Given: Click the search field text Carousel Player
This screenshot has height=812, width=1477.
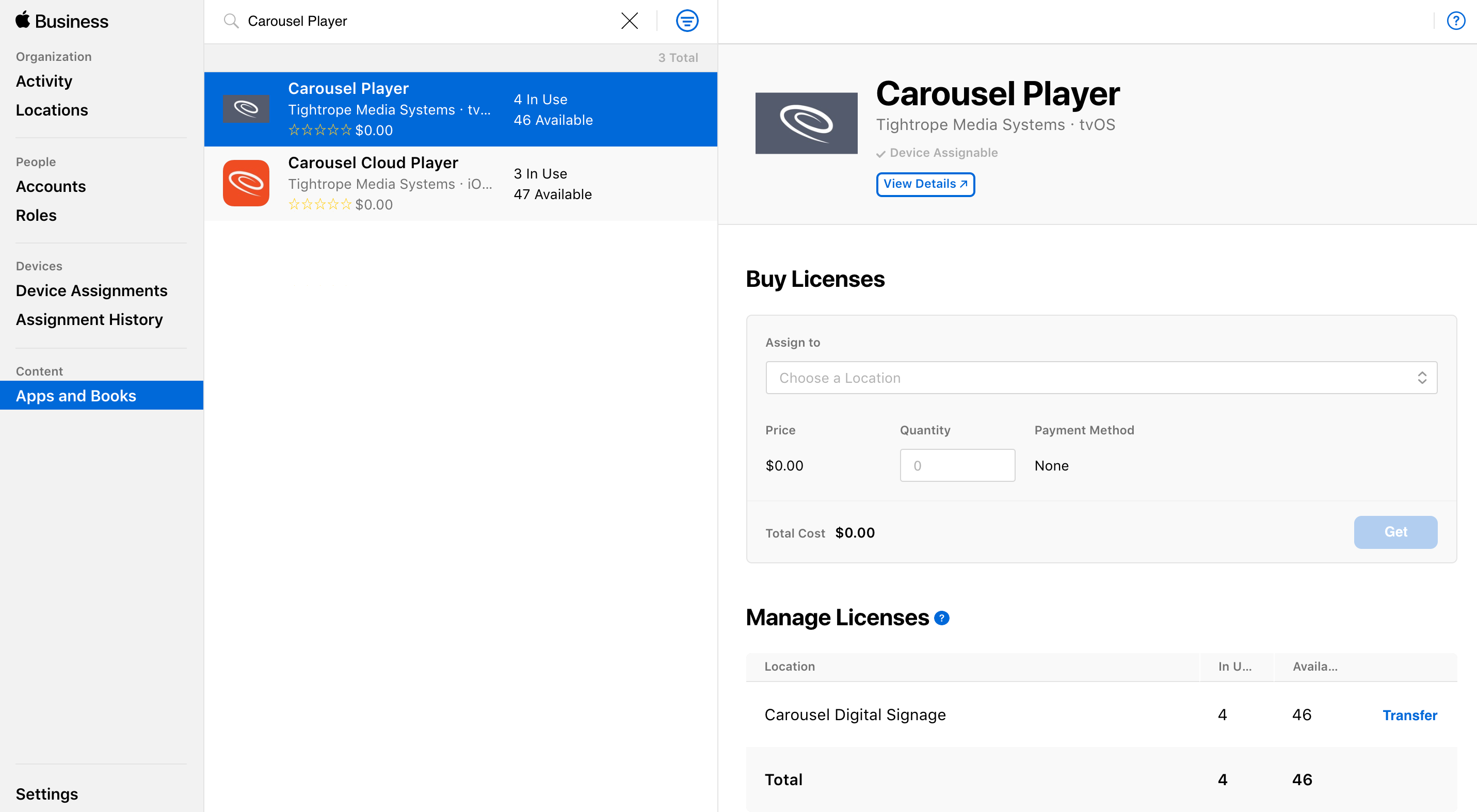Looking at the screenshot, I should pos(297,21).
